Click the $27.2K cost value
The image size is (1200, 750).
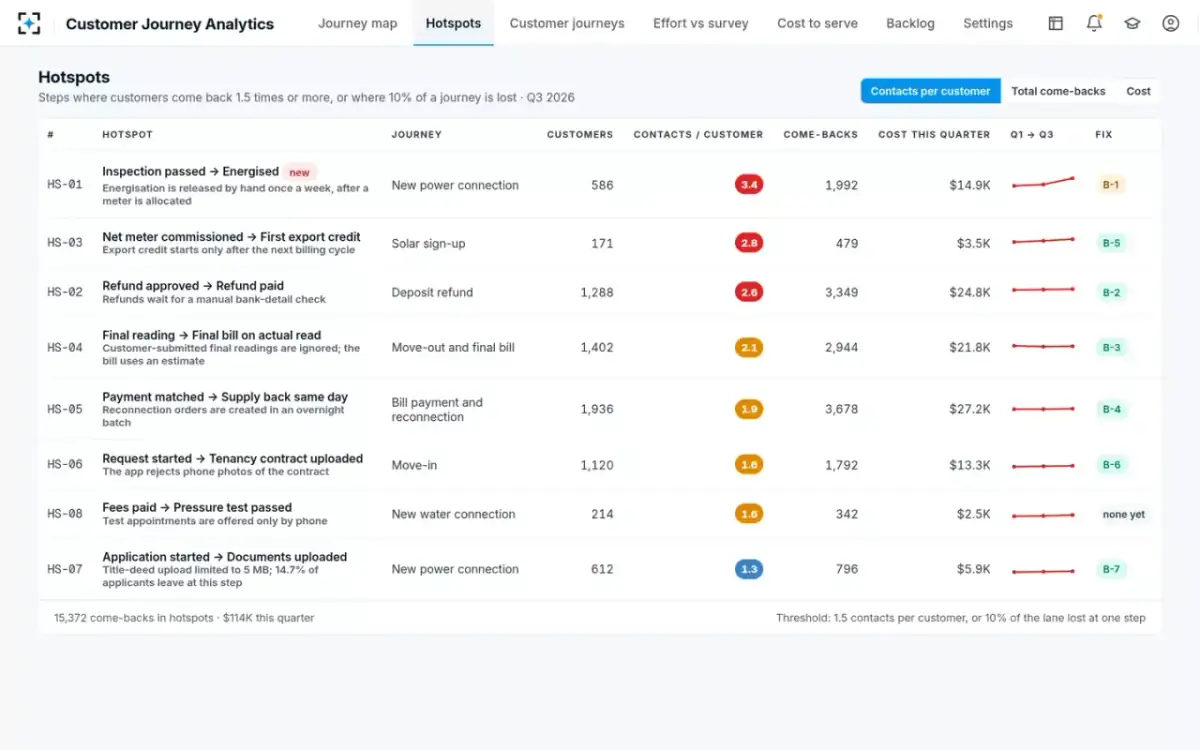[970, 409]
